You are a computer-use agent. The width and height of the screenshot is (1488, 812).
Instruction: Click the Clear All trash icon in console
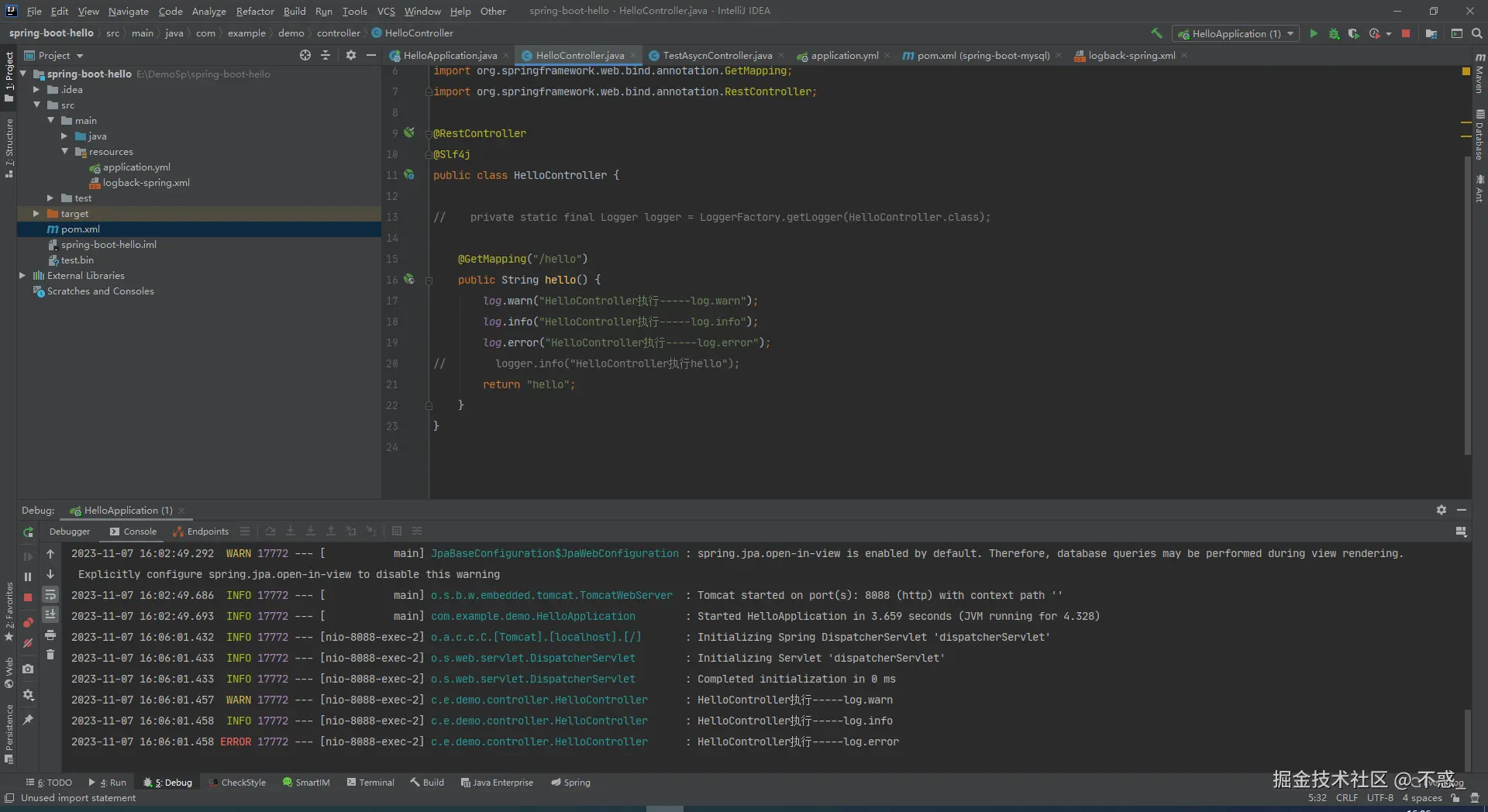pos(50,655)
